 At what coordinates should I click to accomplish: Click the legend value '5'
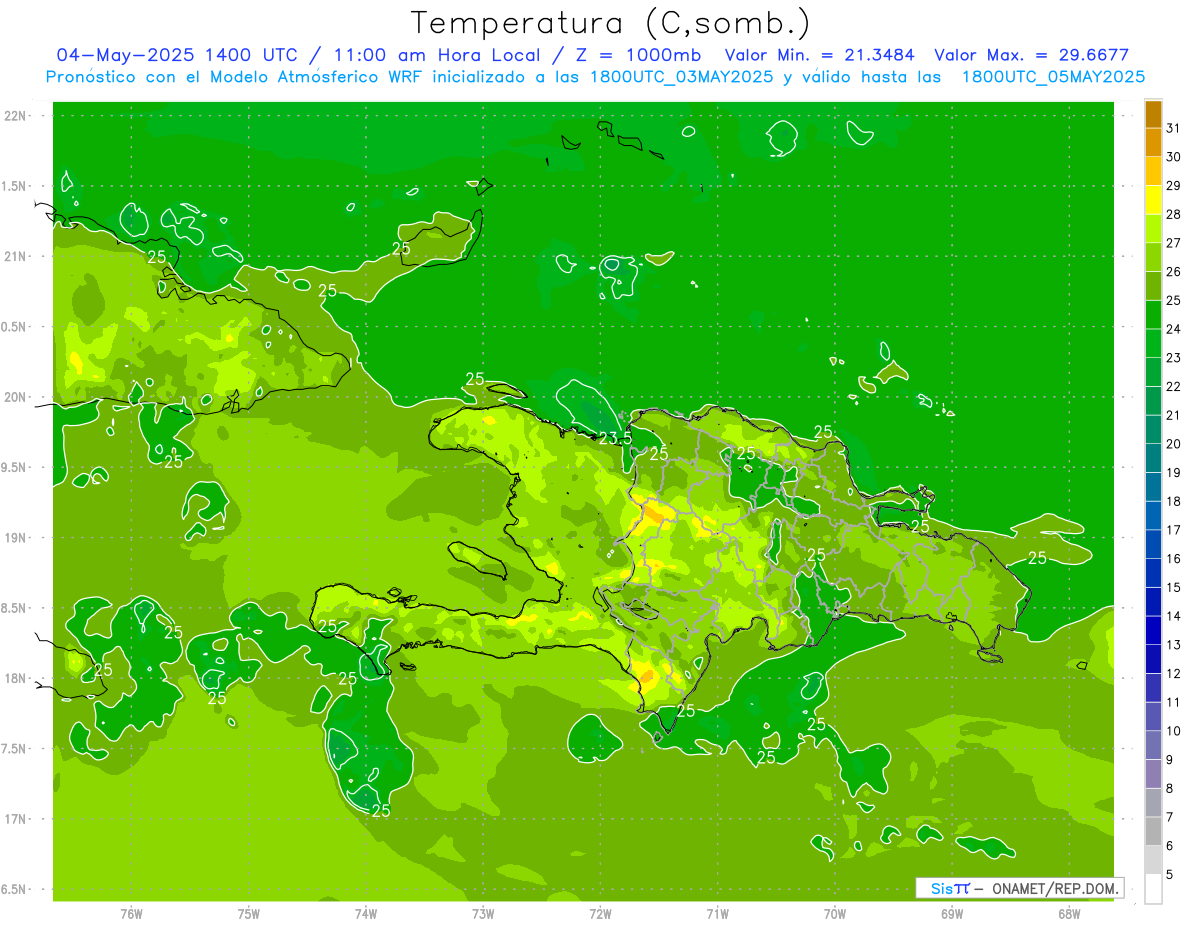tap(1170, 875)
